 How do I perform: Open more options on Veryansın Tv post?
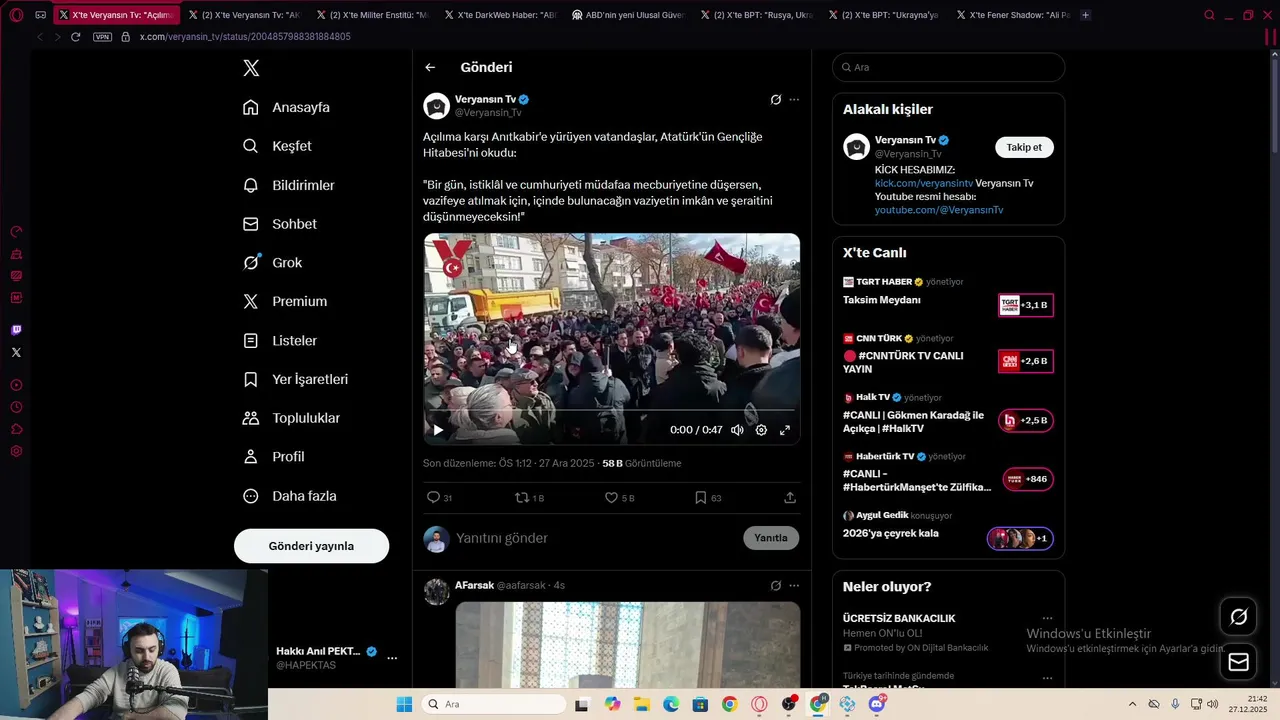point(794,100)
